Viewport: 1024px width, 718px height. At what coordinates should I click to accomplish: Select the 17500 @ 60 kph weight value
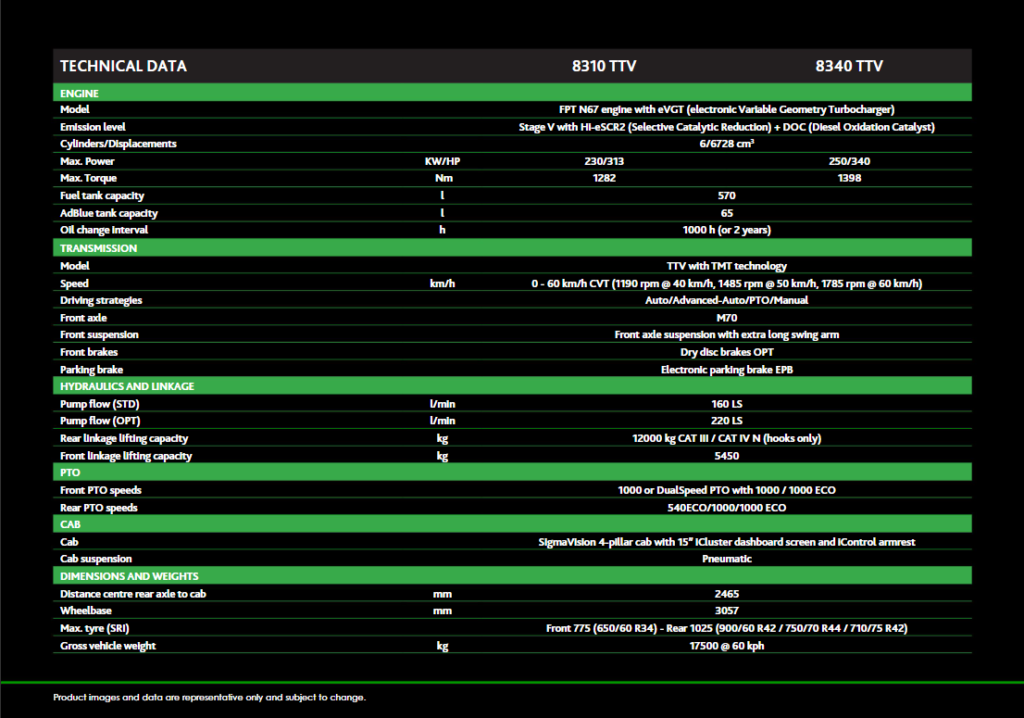[x=727, y=646]
